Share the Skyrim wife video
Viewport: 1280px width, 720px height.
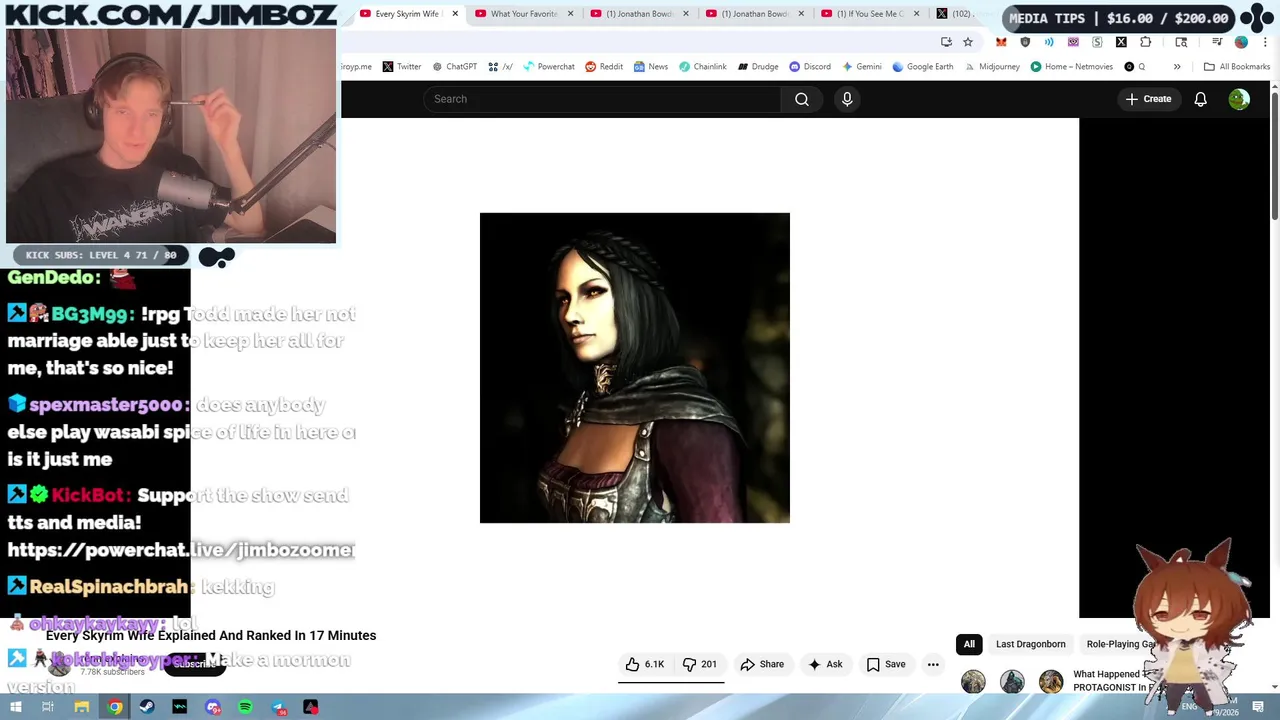pyautogui.click(x=762, y=664)
